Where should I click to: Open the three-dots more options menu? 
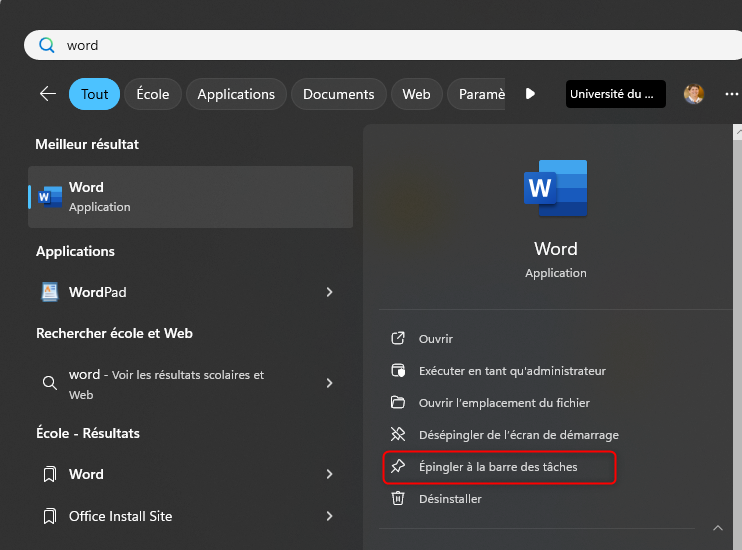click(731, 94)
